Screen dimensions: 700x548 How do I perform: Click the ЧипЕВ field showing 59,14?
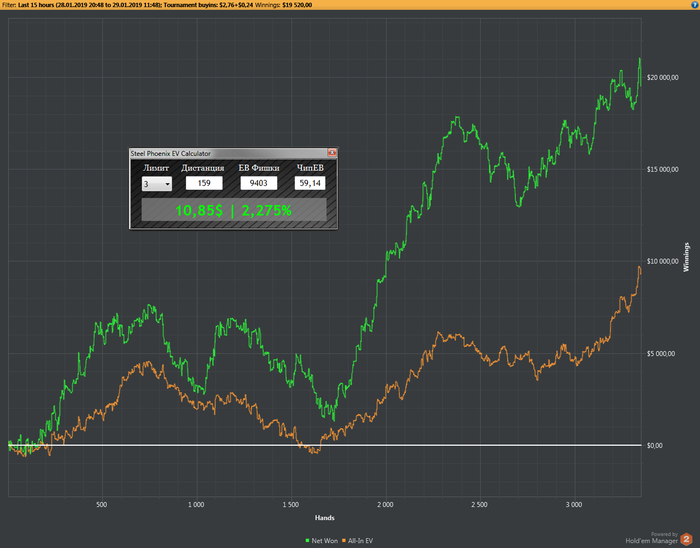point(310,183)
